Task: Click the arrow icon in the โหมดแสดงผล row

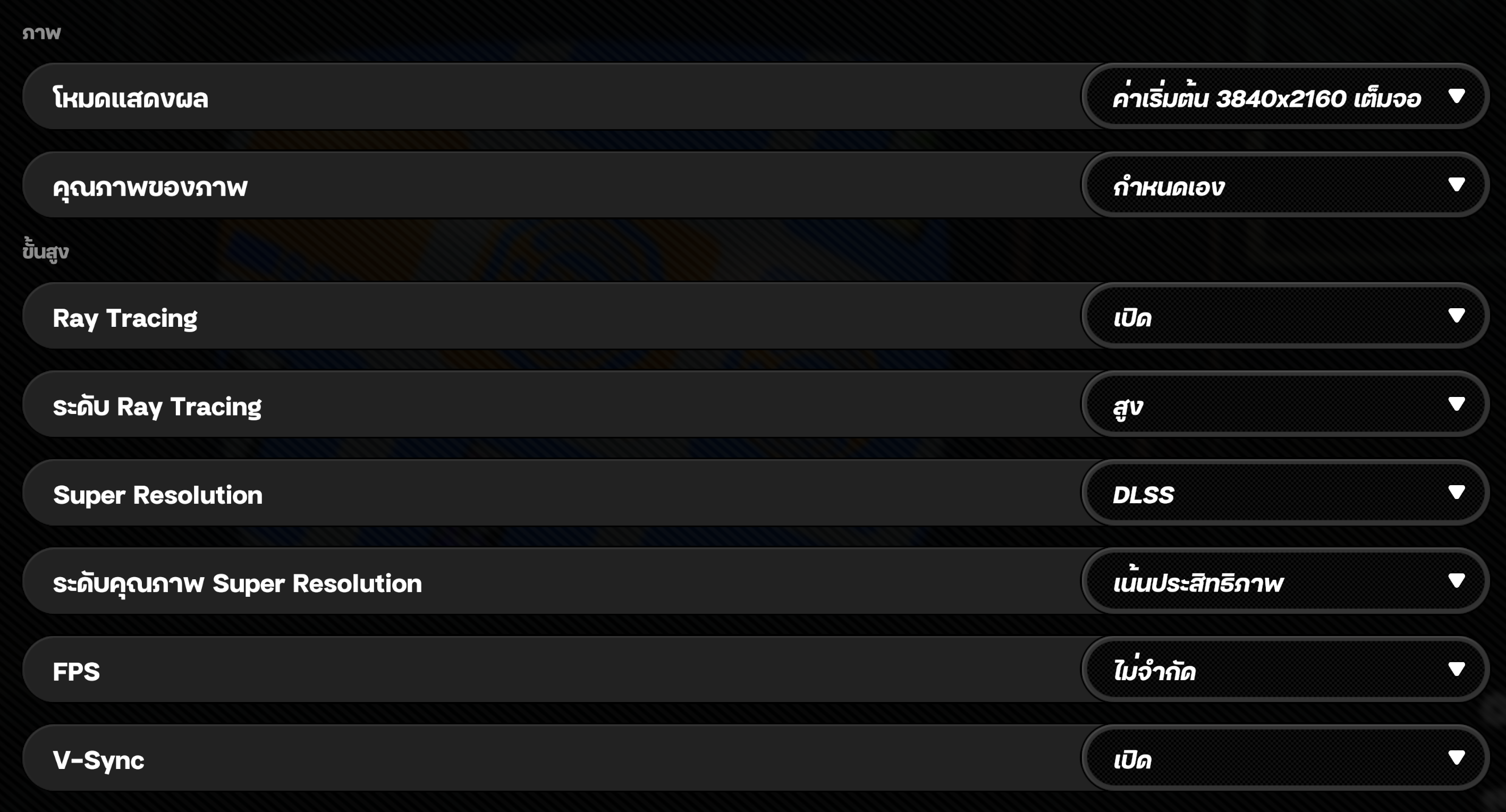Action: [1456, 96]
